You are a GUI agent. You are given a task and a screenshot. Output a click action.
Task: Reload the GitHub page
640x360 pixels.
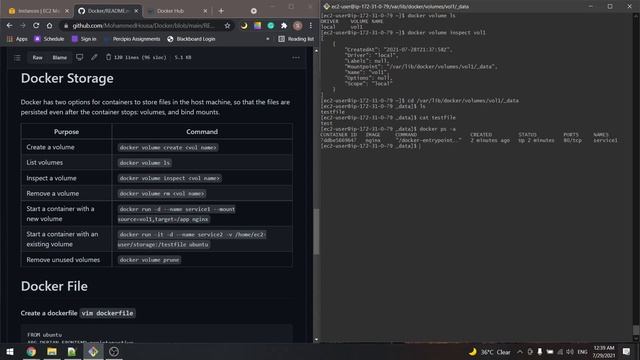36,25
